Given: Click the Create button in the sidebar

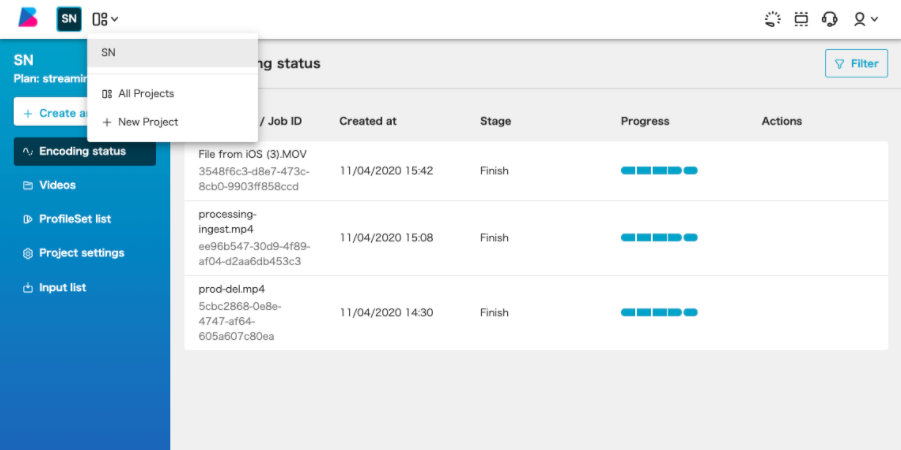Looking at the screenshot, I should [52, 113].
